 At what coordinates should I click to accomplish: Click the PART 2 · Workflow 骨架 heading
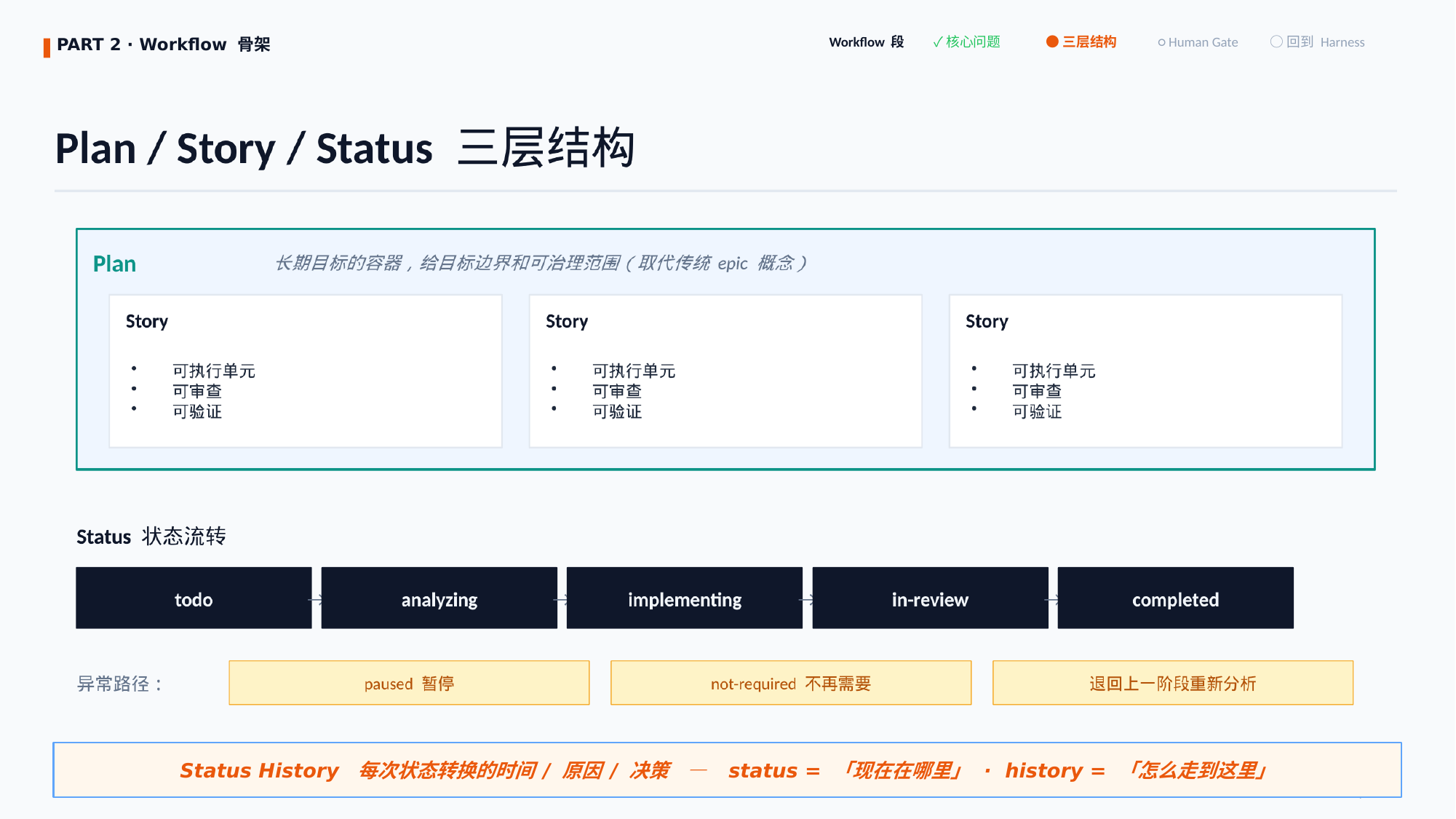[x=164, y=44]
